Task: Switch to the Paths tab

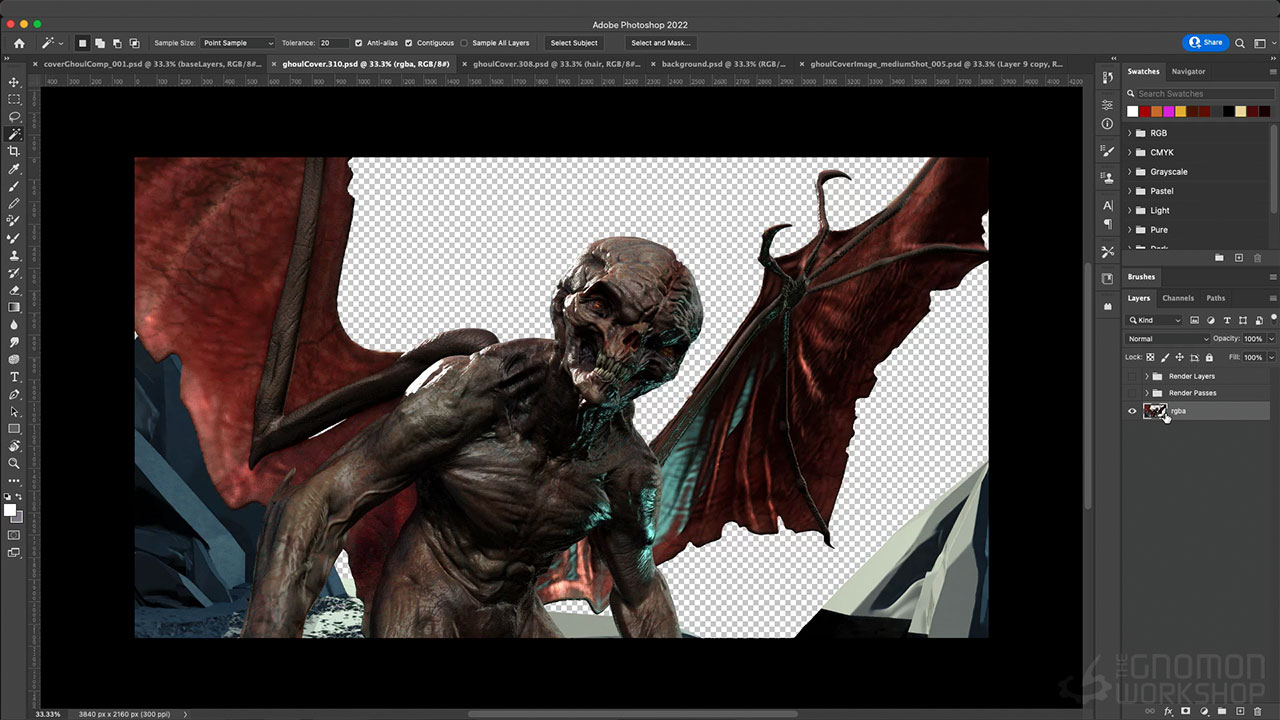Action: click(x=1215, y=298)
